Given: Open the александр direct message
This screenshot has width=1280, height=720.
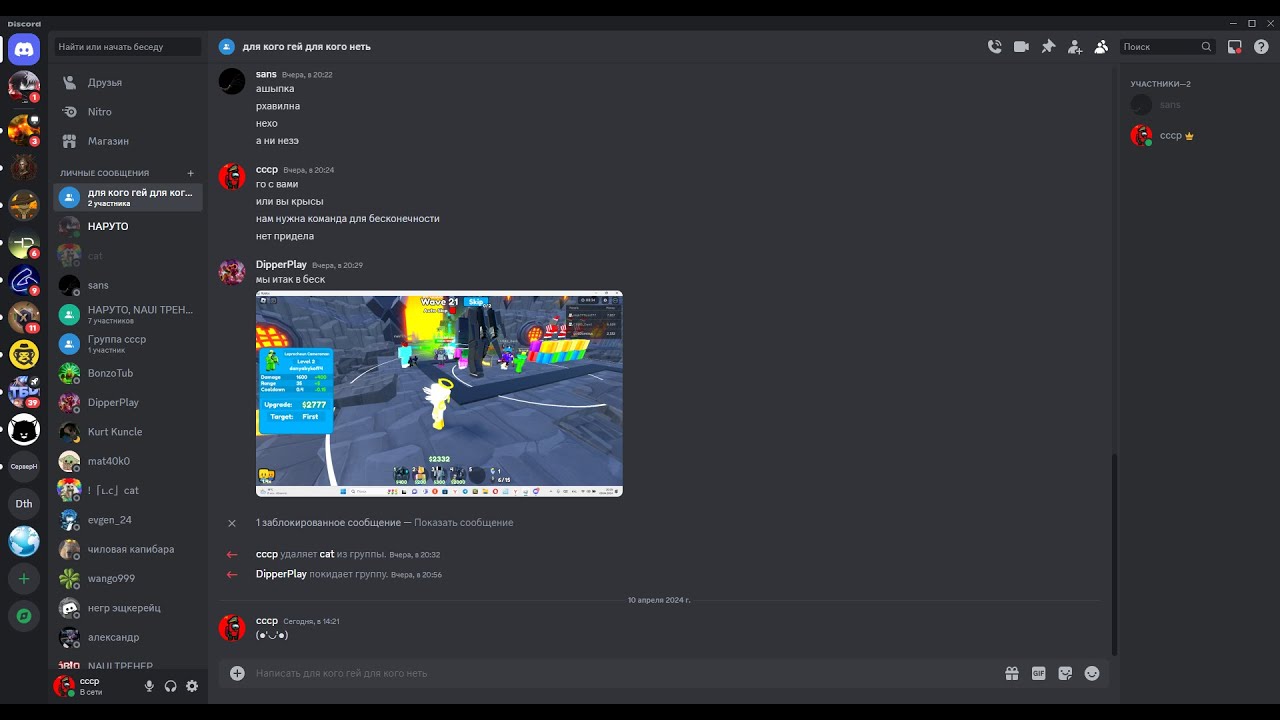Looking at the screenshot, I should pos(128,637).
